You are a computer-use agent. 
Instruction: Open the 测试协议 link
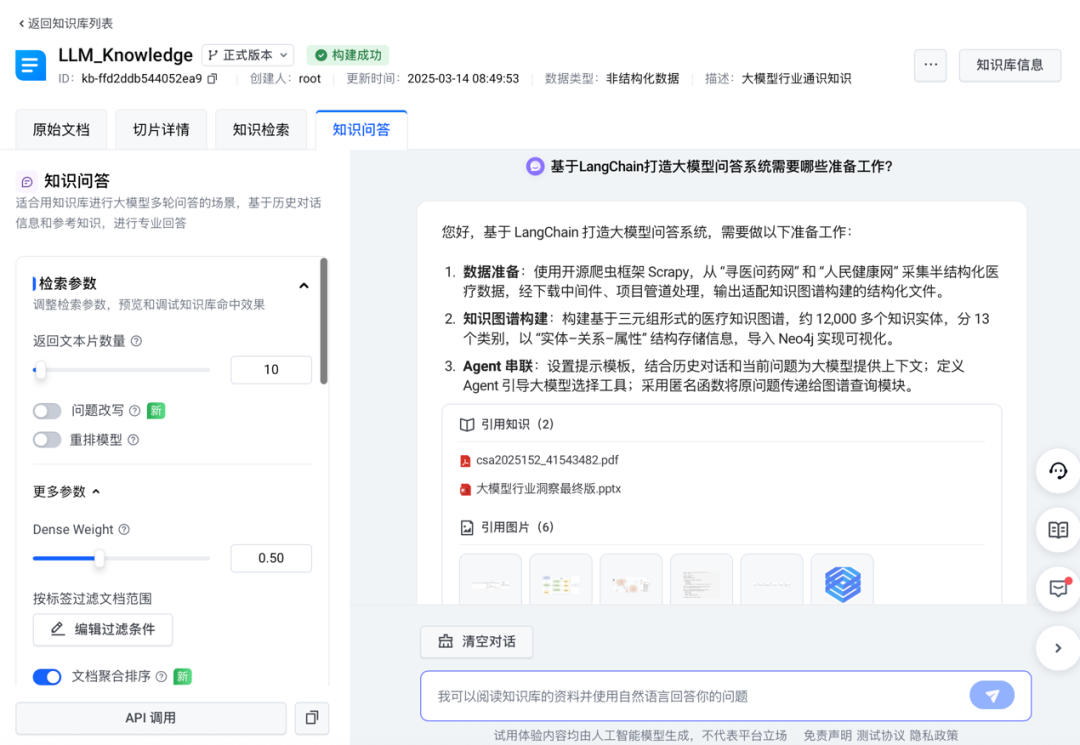pyautogui.click(x=881, y=735)
